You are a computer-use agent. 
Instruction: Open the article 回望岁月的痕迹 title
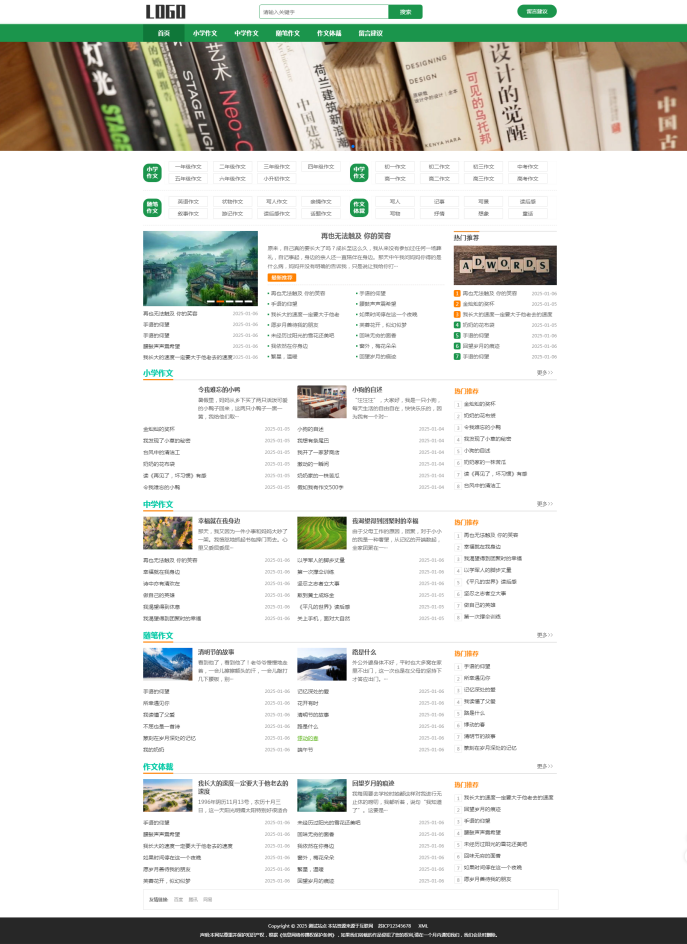point(373,784)
